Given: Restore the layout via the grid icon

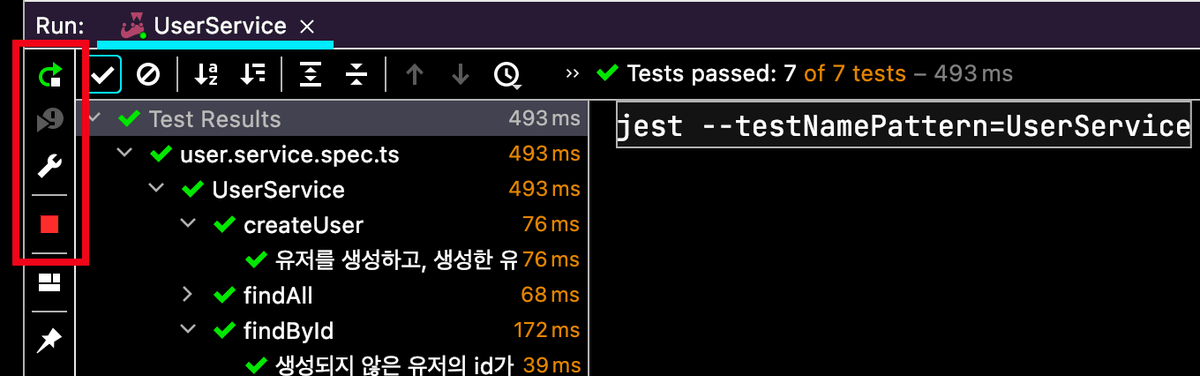Looking at the screenshot, I should click(x=49, y=283).
